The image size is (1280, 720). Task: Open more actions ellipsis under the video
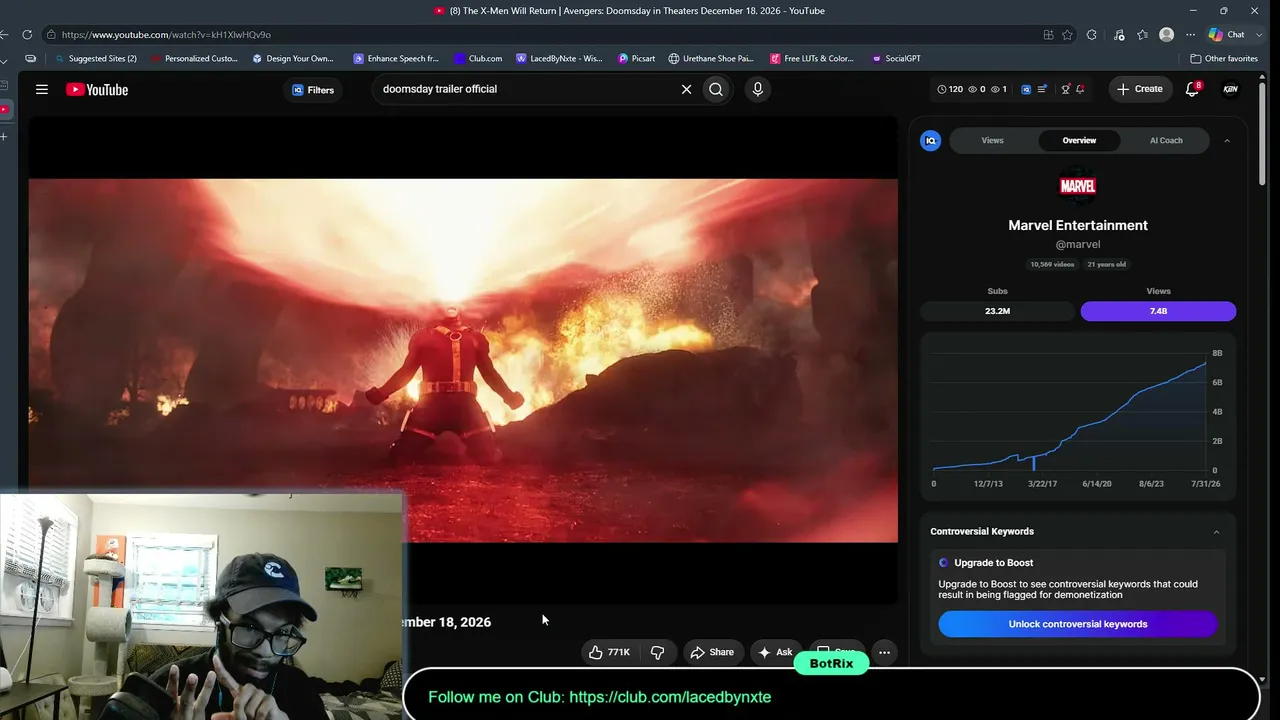884,652
